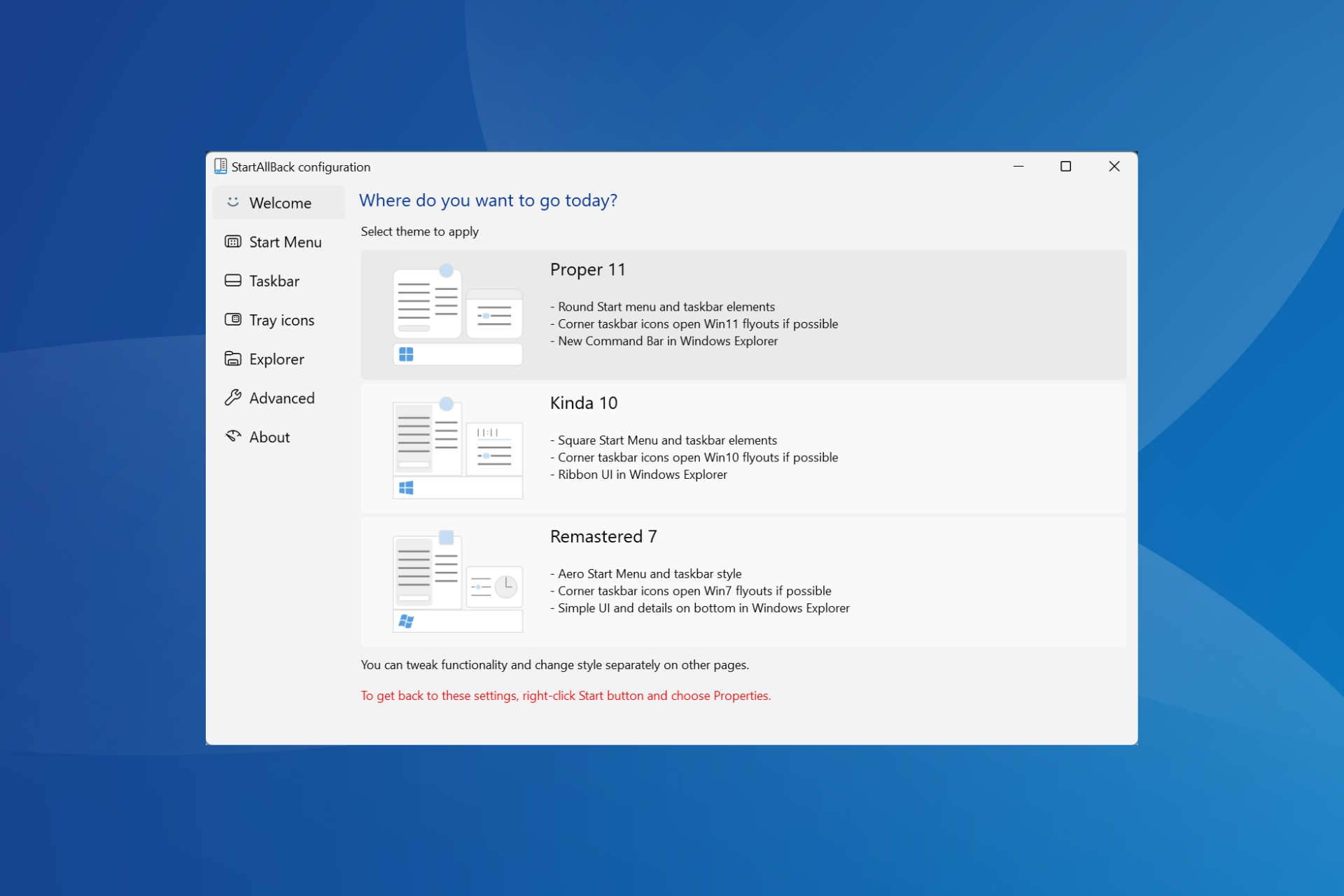Click 'New Command Bar in Windows Explorer' line
The height and width of the screenshot is (896, 1344).
[664, 341]
